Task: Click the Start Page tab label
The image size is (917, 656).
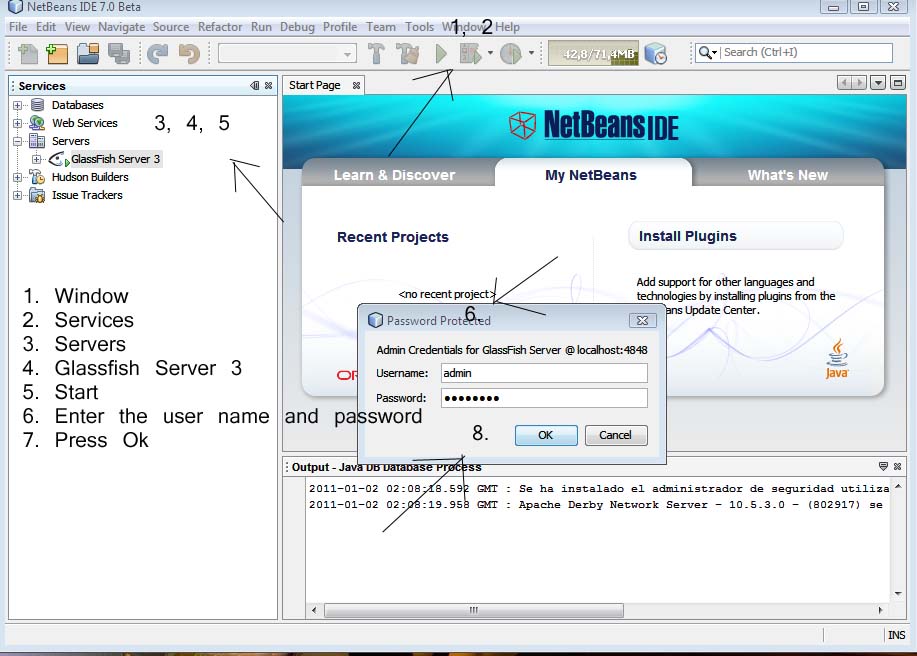Action: [x=315, y=85]
